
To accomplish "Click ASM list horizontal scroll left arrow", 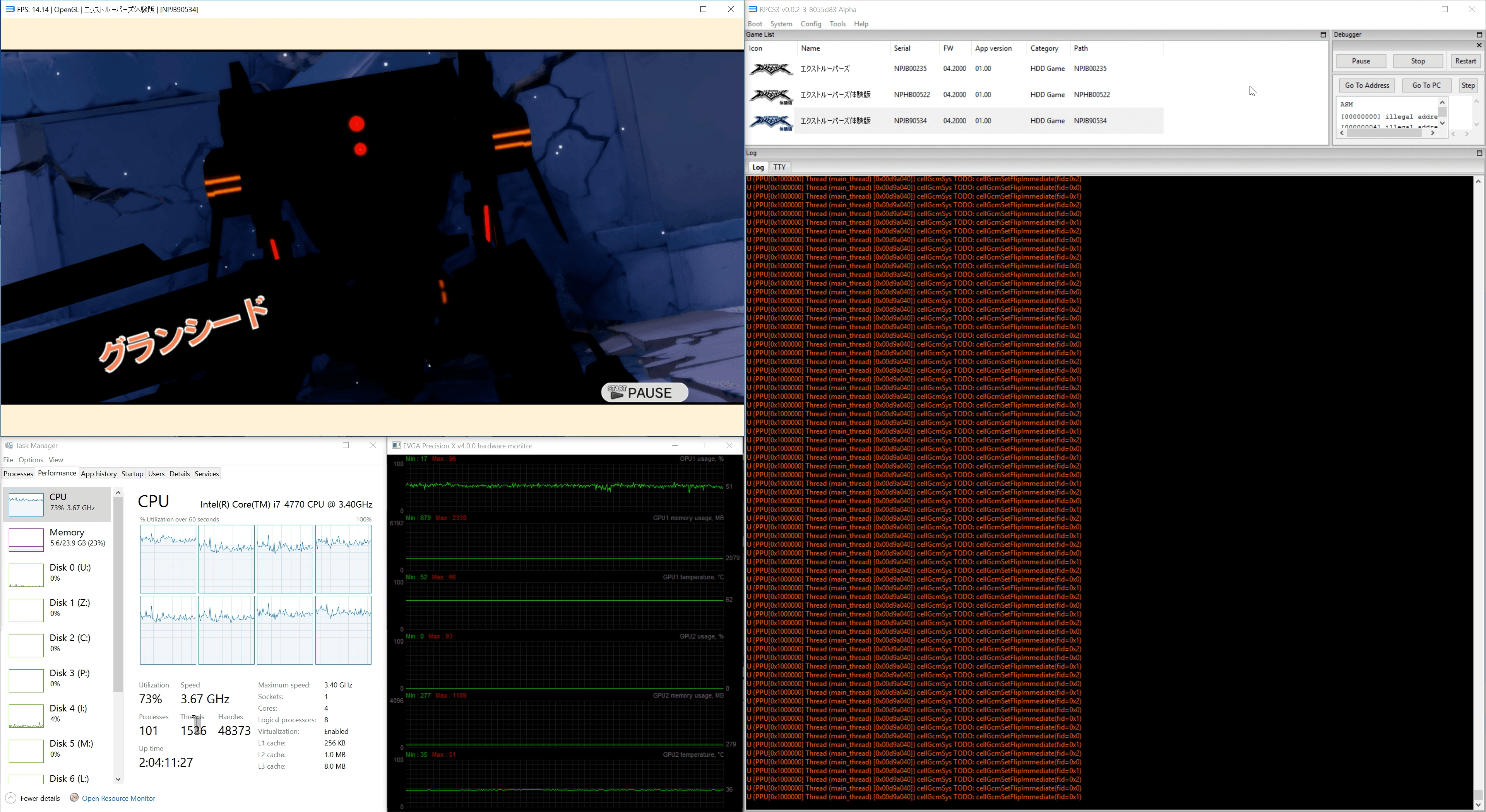I will (1342, 133).
